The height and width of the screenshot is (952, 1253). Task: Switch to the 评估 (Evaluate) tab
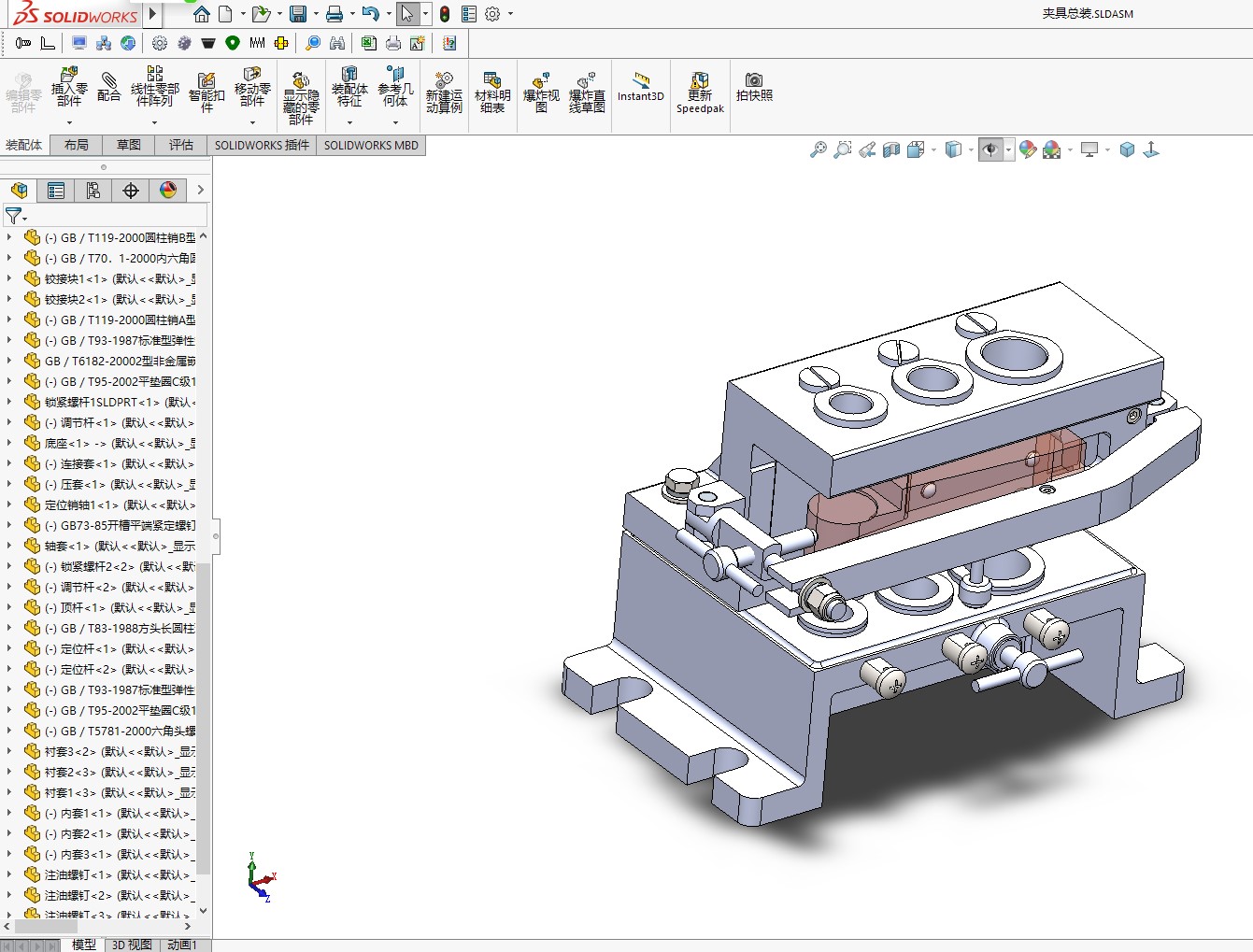pos(180,145)
